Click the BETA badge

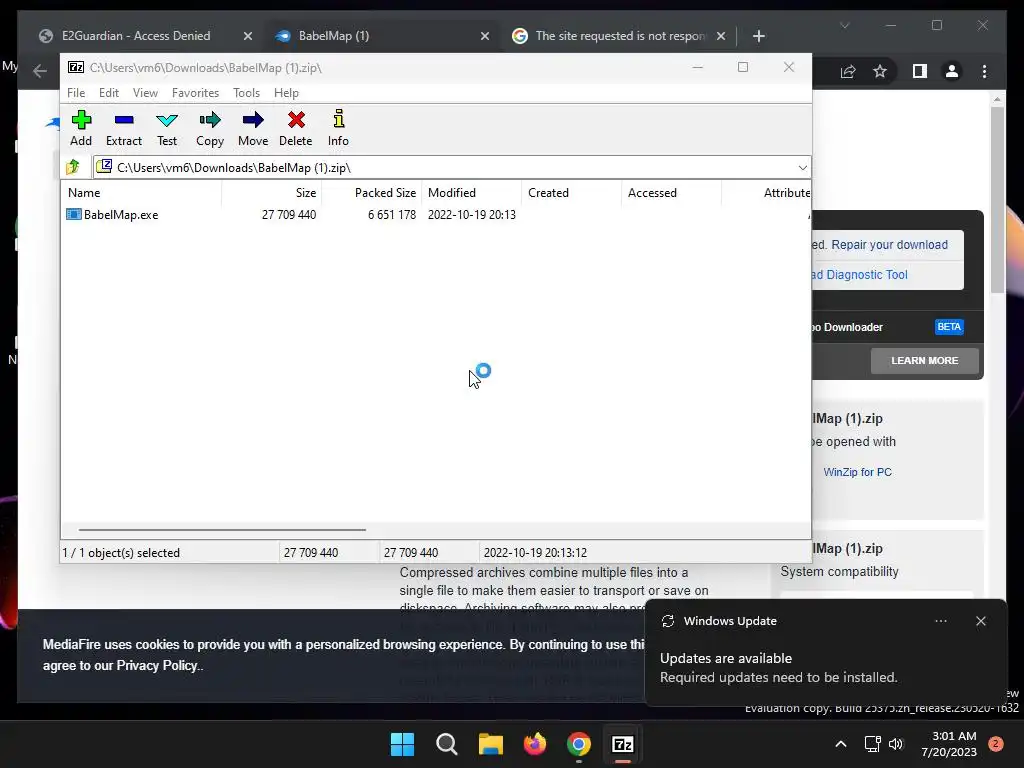click(949, 327)
